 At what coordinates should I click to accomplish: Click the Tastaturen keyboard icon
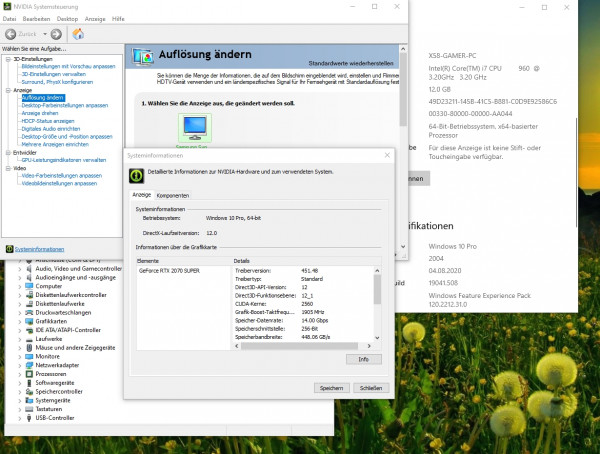click(29, 409)
